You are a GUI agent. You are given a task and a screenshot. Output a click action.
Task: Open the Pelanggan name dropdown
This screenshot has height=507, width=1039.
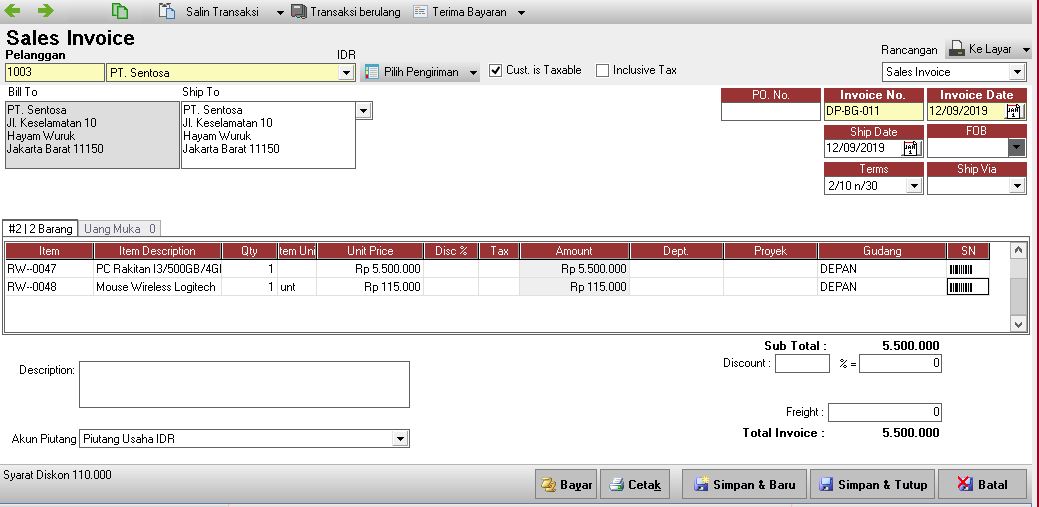pos(346,73)
